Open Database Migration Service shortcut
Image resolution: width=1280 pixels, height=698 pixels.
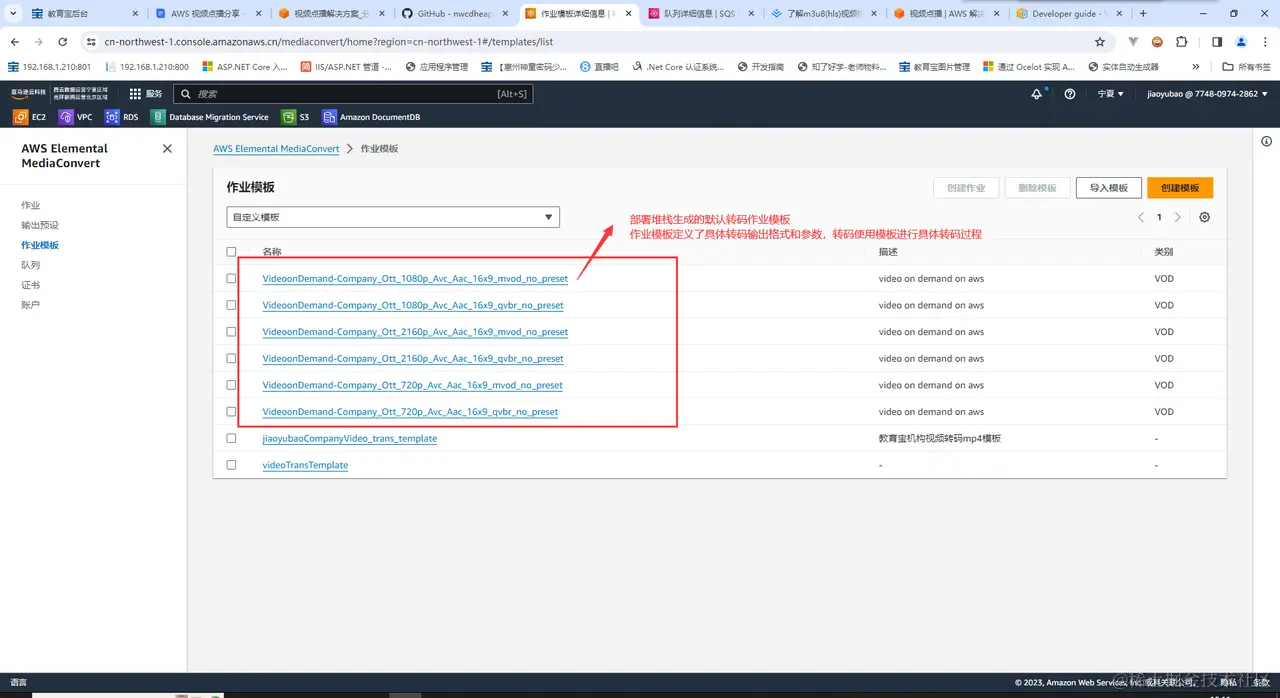(210, 117)
